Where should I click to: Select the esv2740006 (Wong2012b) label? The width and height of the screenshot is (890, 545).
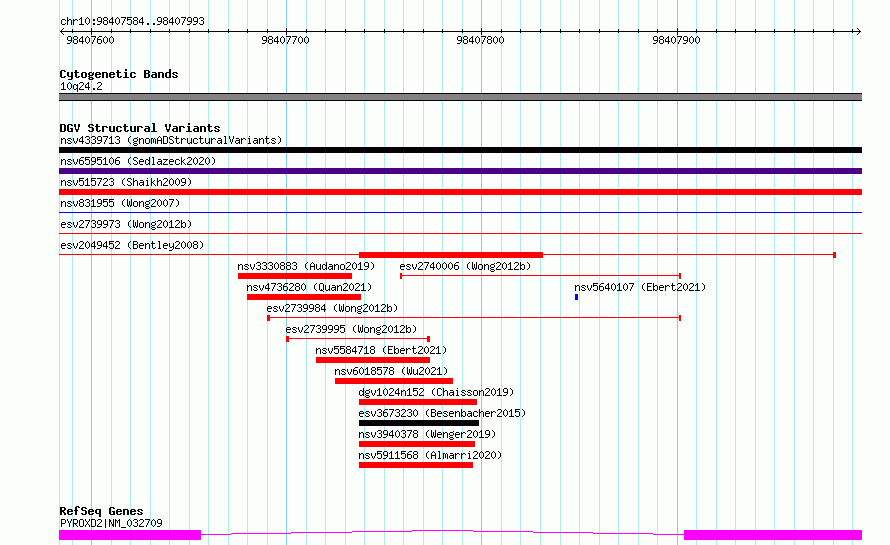465,266
